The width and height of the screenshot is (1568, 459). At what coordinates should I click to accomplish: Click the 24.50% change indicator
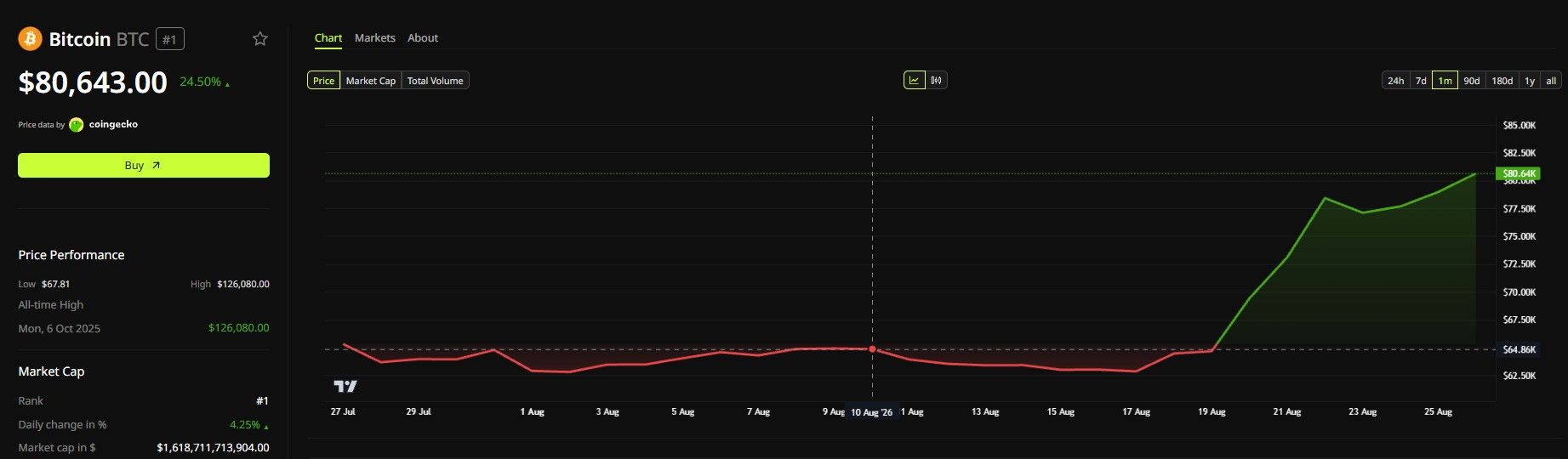[x=204, y=82]
